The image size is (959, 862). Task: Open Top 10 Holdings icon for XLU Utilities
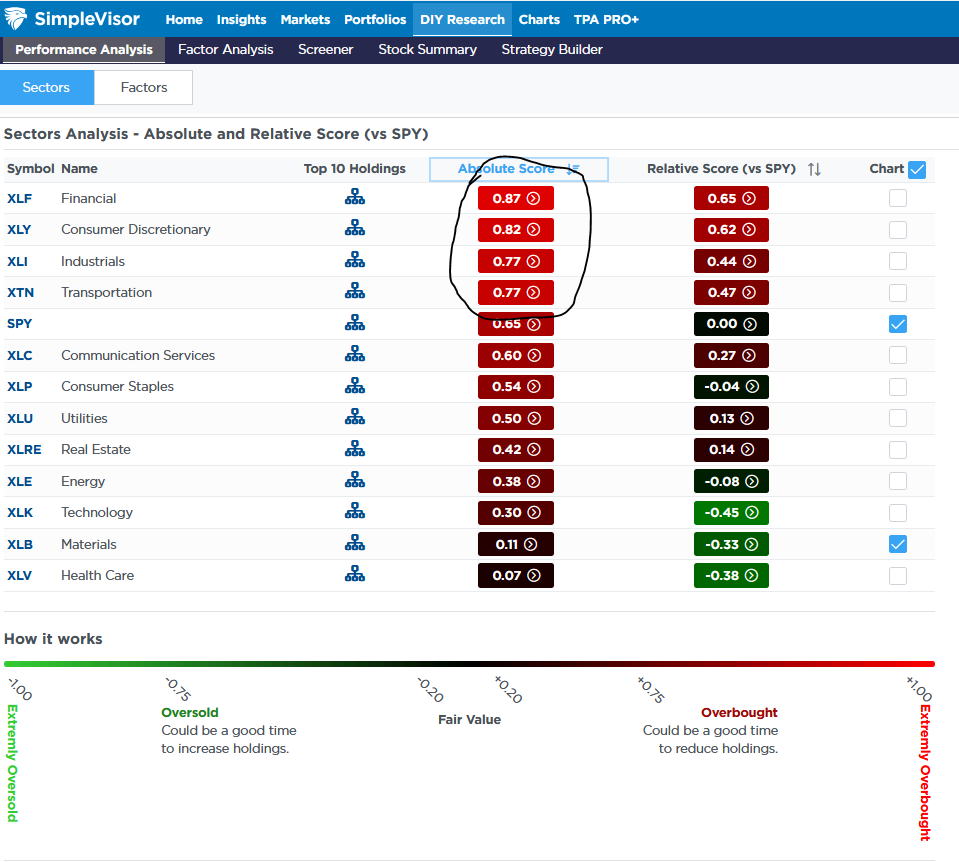tap(355, 418)
